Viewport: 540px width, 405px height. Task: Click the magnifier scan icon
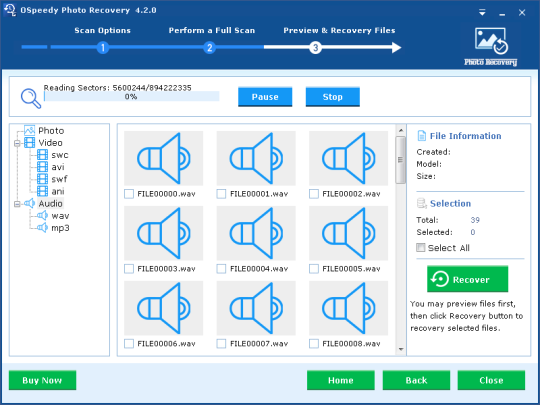tap(31, 99)
